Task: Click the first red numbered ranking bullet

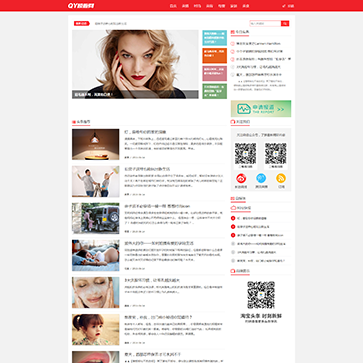Action: tap(233, 218)
